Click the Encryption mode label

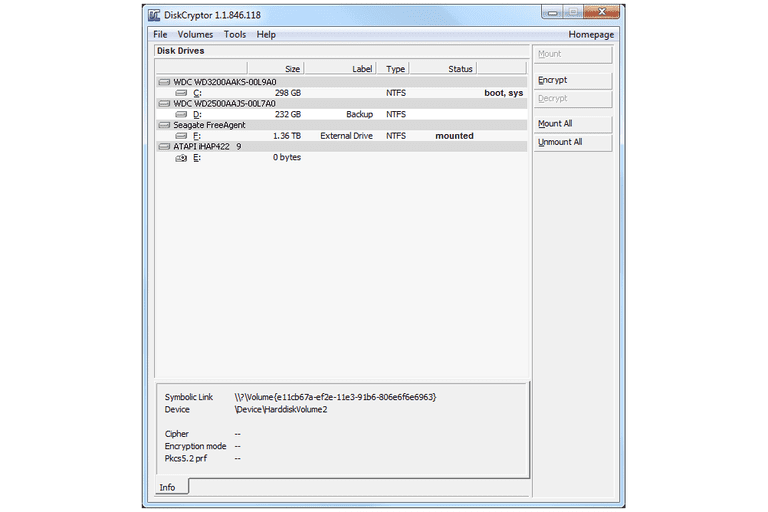[195, 446]
